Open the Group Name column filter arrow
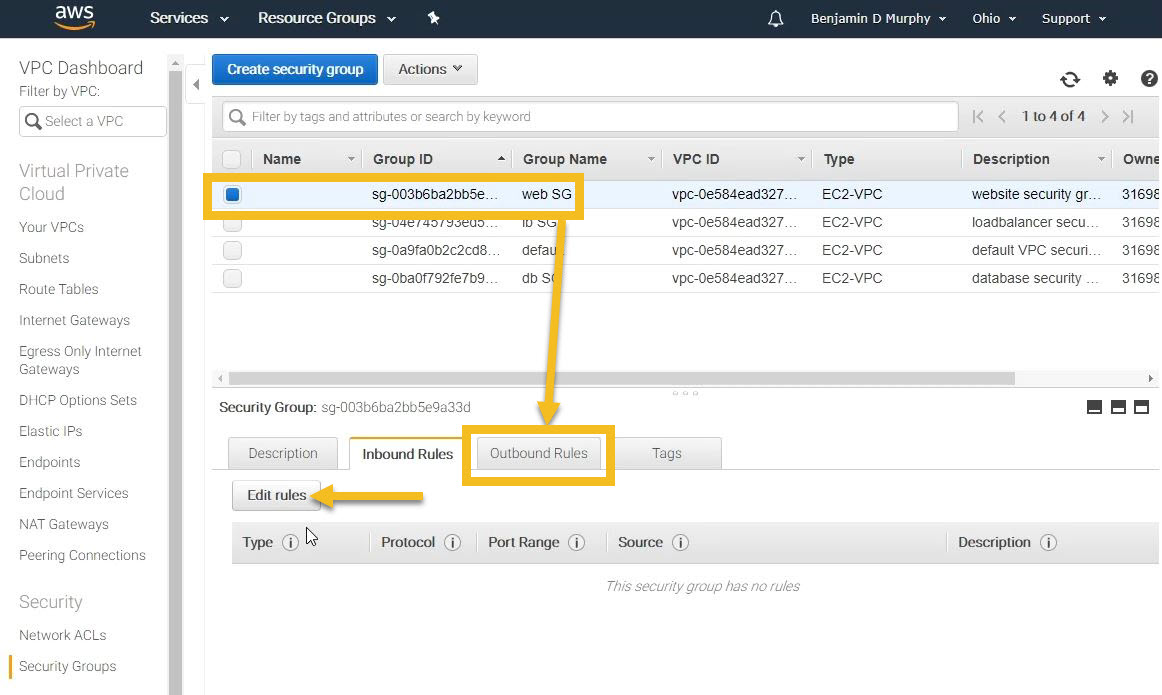Image resolution: width=1162 pixels, height=695 pixels. tap(651, 159)
